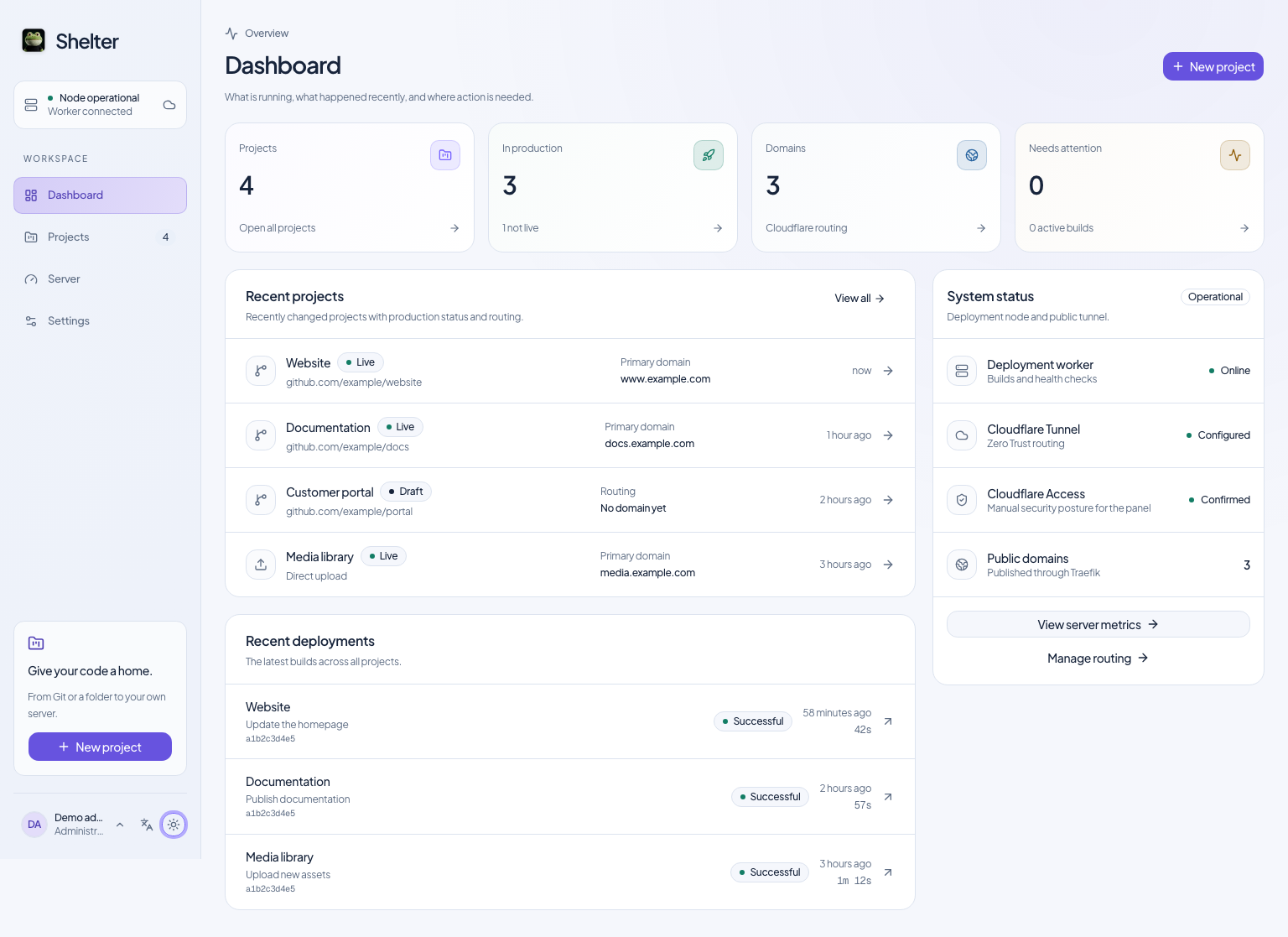
Task: Click the language translate icon
Action: coord(147,825)
